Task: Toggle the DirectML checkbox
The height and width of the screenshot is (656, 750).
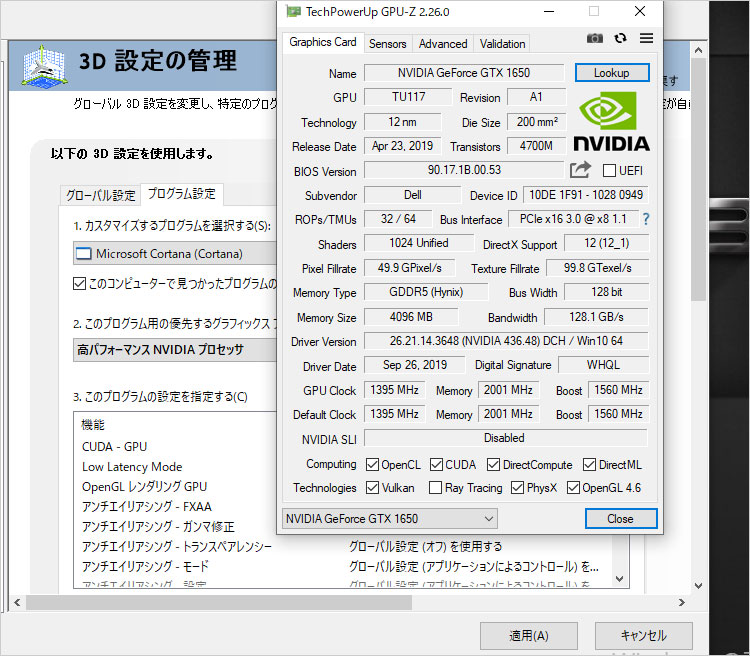Action: [x=589, y=465]
